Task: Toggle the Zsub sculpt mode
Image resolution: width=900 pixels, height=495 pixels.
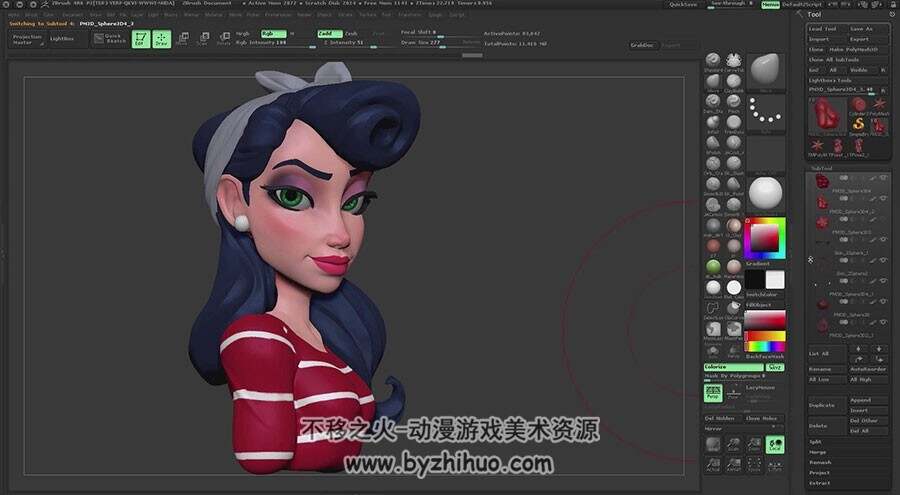Action: 351,34
